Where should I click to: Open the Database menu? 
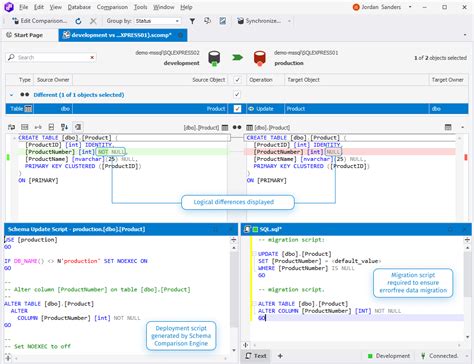click(79, 7)
